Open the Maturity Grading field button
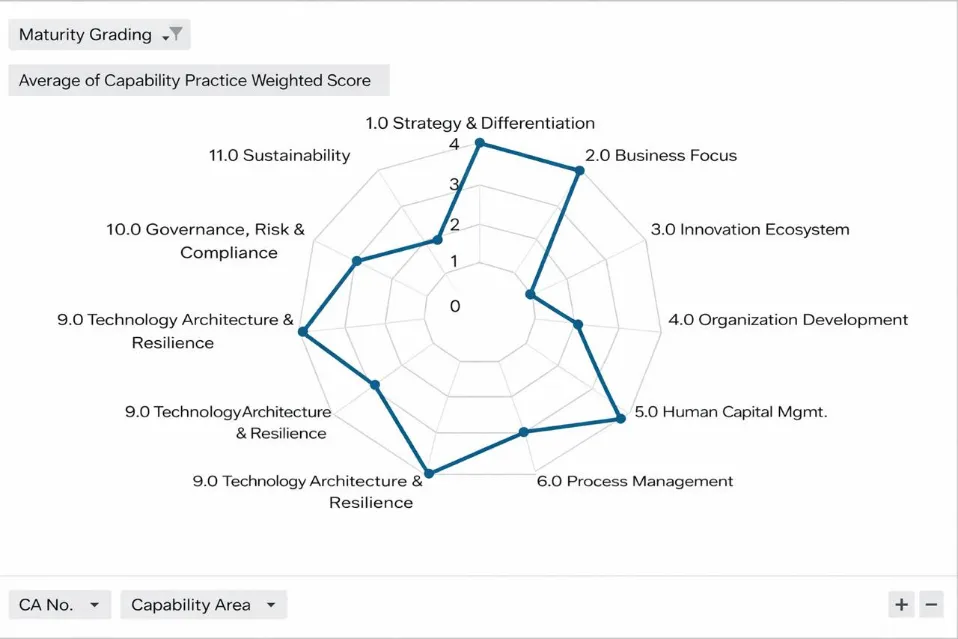The width and height of the screenshot is (958, 639). pyautogui.click(x=85, y=35)
